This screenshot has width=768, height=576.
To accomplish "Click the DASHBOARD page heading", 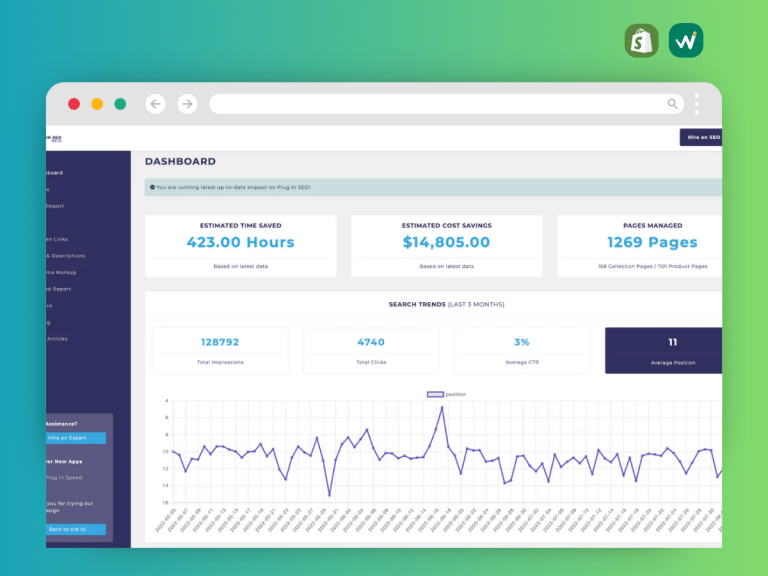I will coord(180,161).
